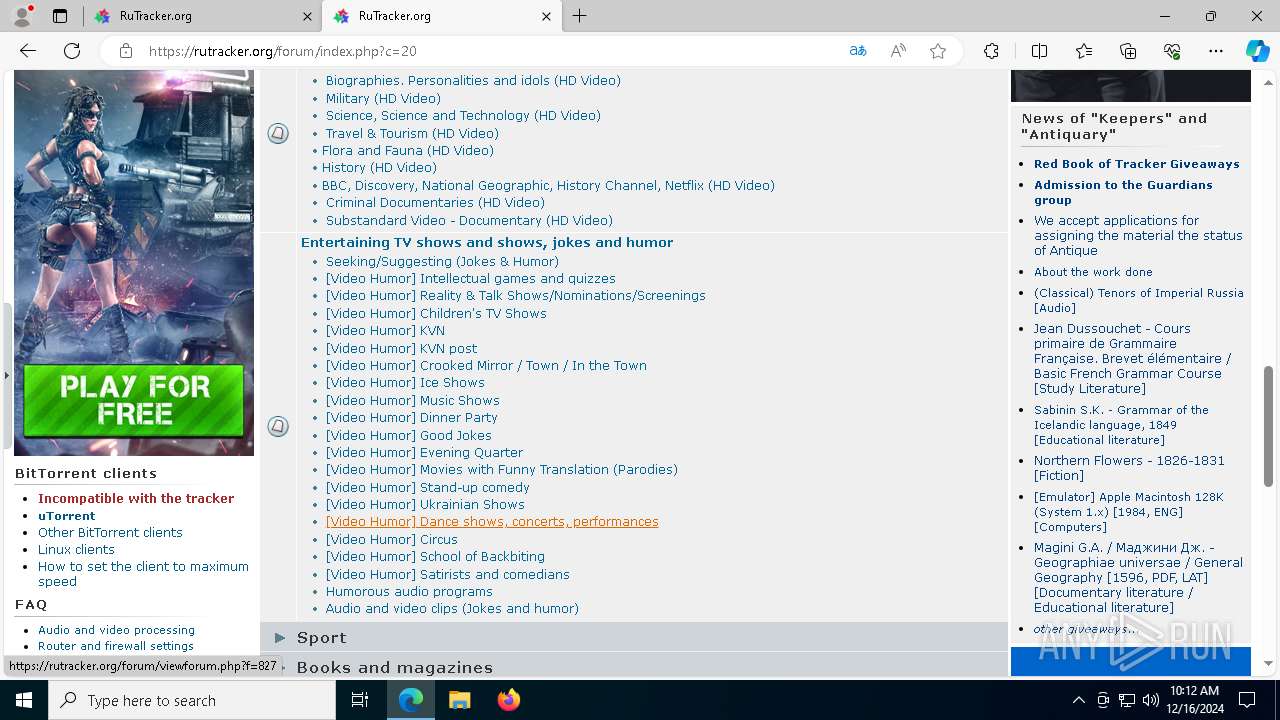Open Admission to the Guardians group

pos(1123,192)
